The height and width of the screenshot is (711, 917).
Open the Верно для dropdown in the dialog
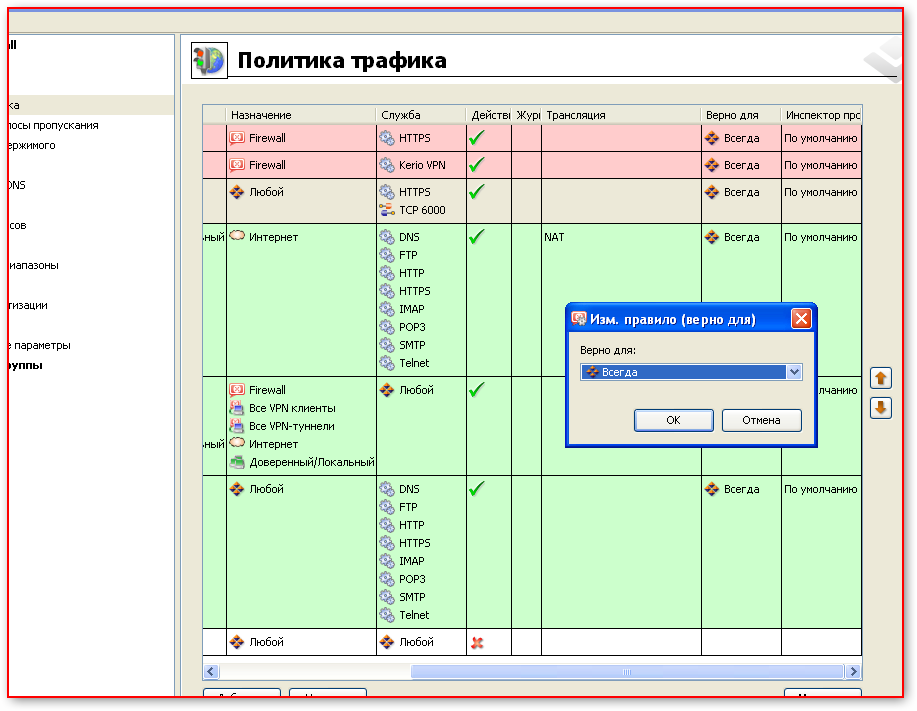pos(794,372)
